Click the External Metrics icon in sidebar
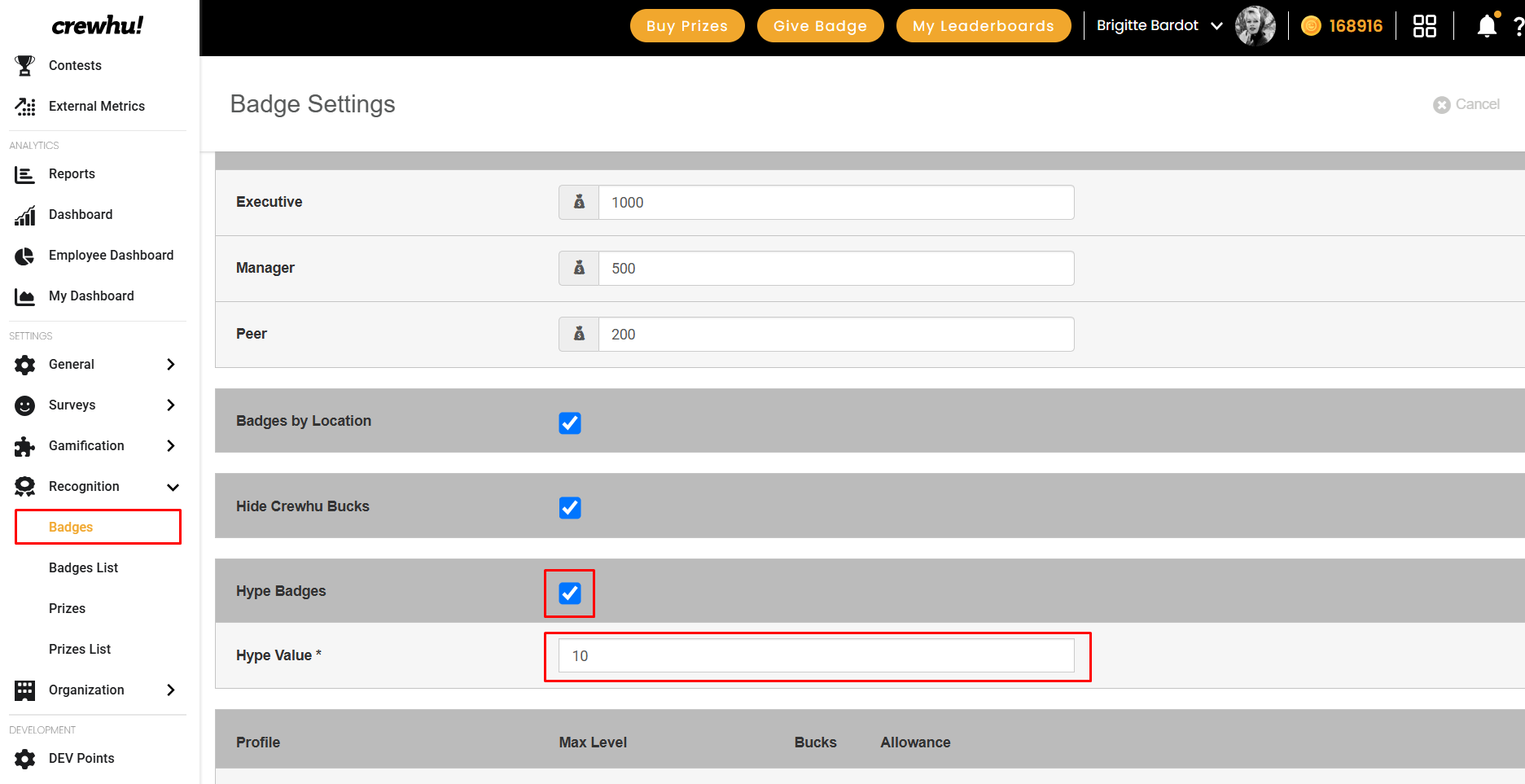Image resolution: width=1525 pixels, height=784 pixels. [25, 106]
